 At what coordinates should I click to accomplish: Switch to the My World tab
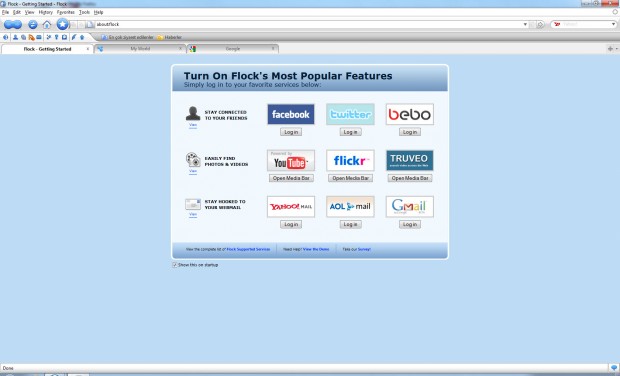coord(140,49)
